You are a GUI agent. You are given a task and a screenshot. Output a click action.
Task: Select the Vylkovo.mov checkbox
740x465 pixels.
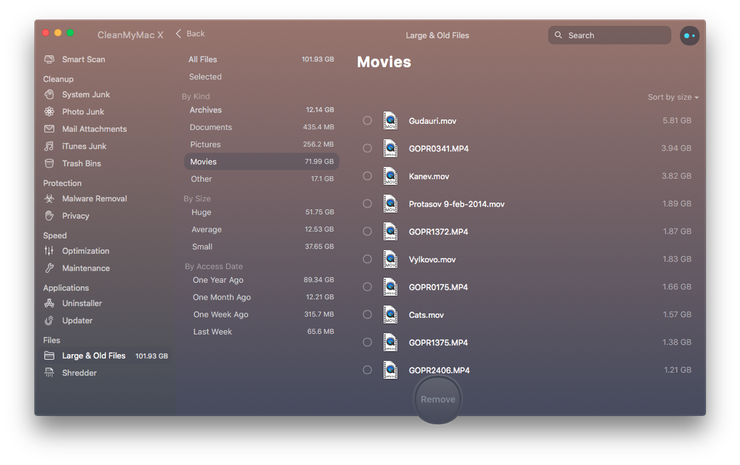(367, 259)
